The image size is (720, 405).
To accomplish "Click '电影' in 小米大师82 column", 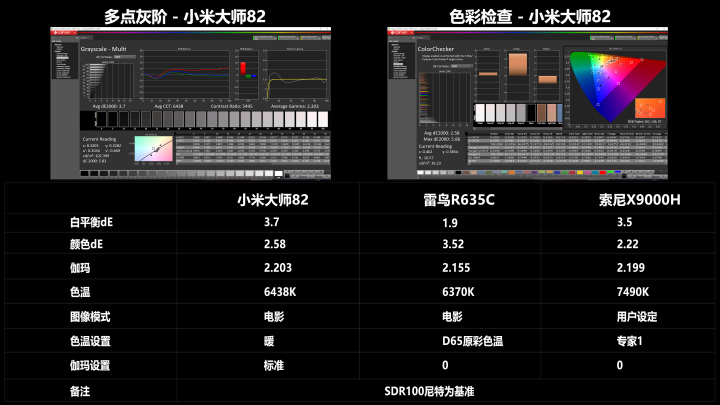I will point(274,317).
